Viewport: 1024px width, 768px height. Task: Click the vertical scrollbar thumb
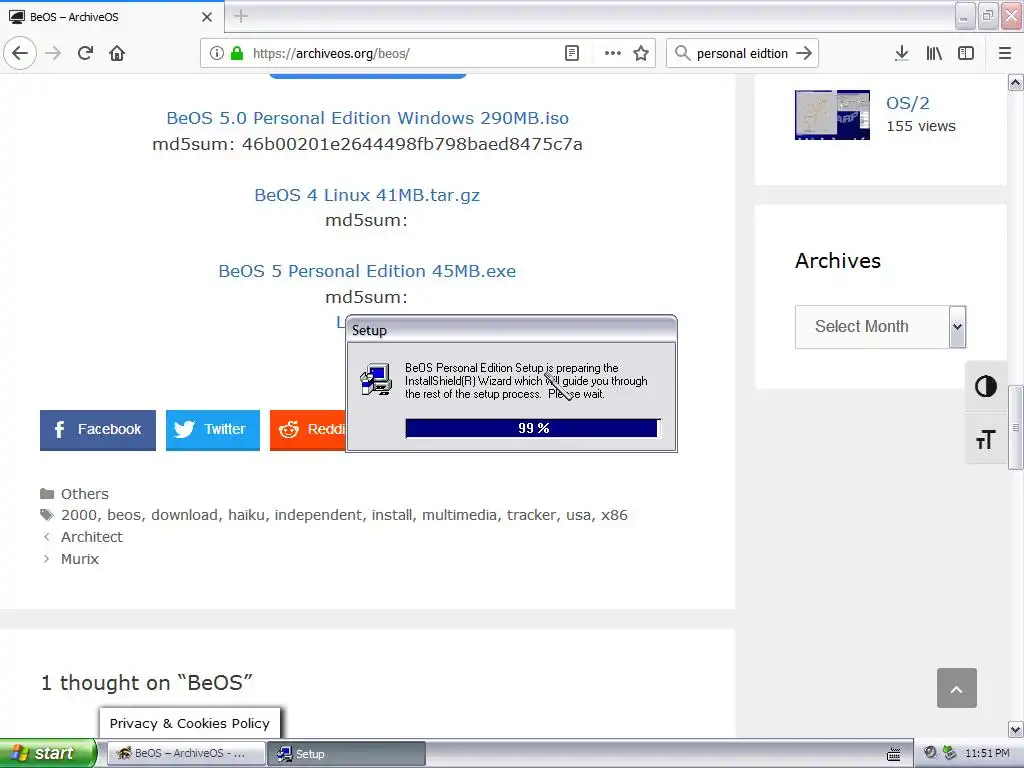pos(1016,428)
